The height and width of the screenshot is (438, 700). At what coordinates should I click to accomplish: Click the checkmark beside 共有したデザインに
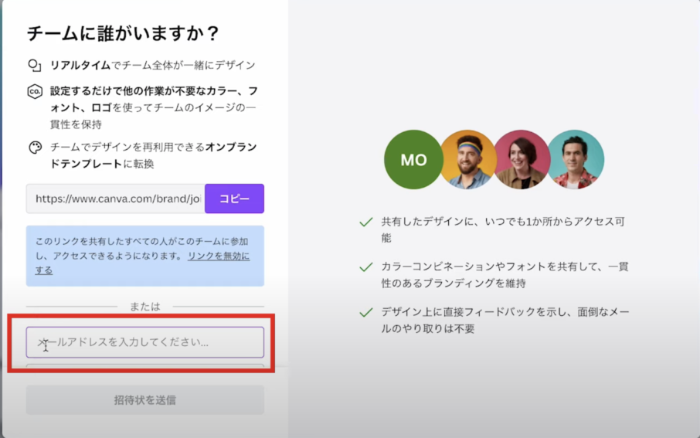click(x=366, y=222)
